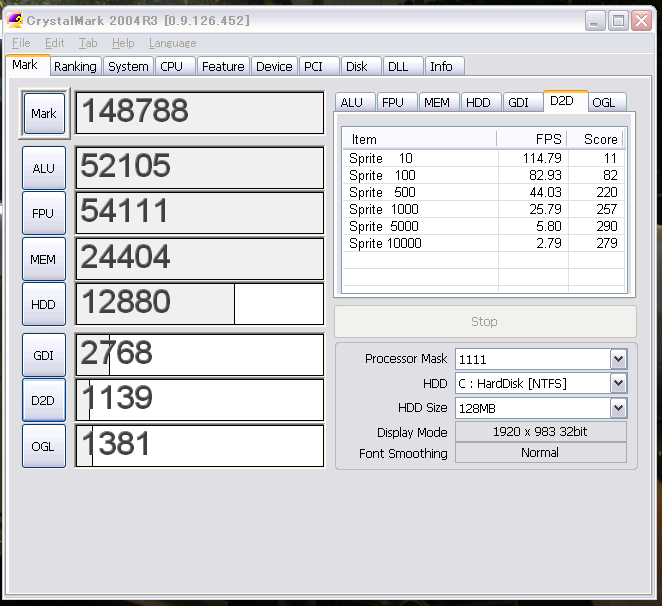Image resolution: width=662 pixels, height=606 pixels.
Task: Switch to the PCI tab
Action: pyautogui.click(x=319, y=66)
